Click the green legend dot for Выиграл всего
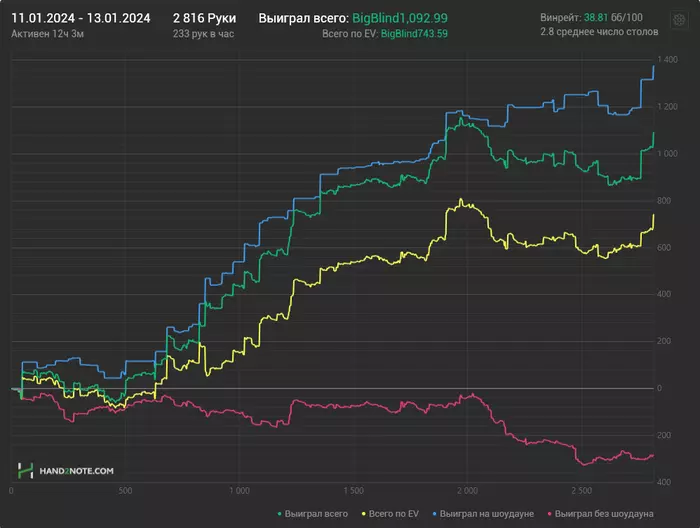Image resolution: width=700 pixels, height=528 pixels. point(279,514)
